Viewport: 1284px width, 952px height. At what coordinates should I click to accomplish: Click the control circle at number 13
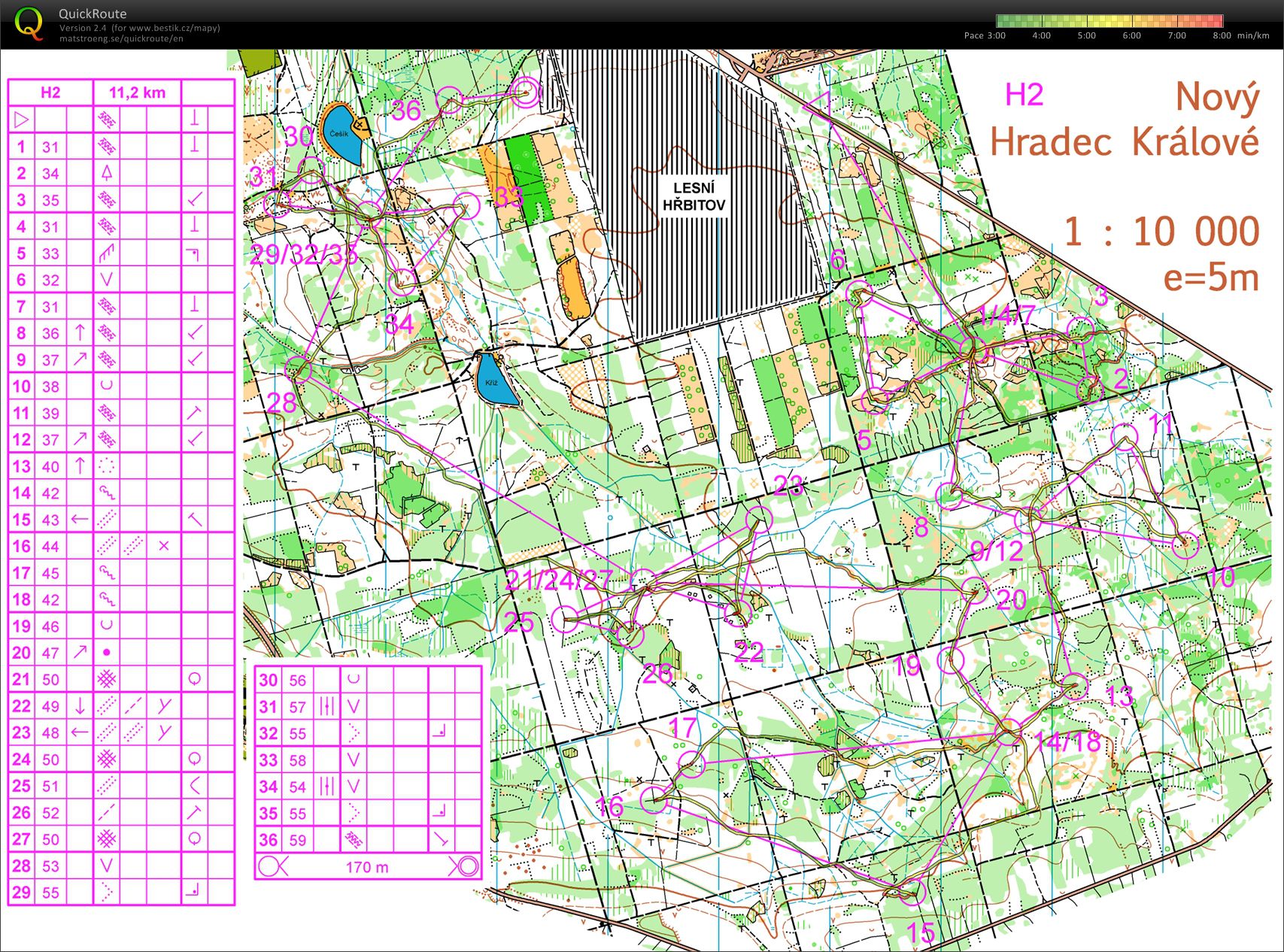pos(1075,687)
